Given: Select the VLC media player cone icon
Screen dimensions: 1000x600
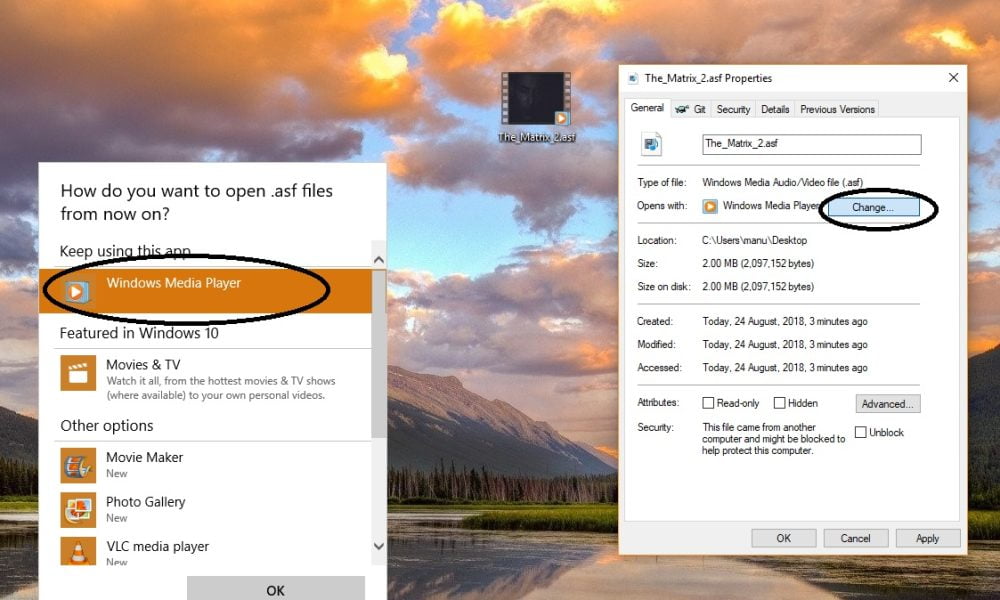Looking at the screenshot, I should pyautogui.click(x=77, y=552).
